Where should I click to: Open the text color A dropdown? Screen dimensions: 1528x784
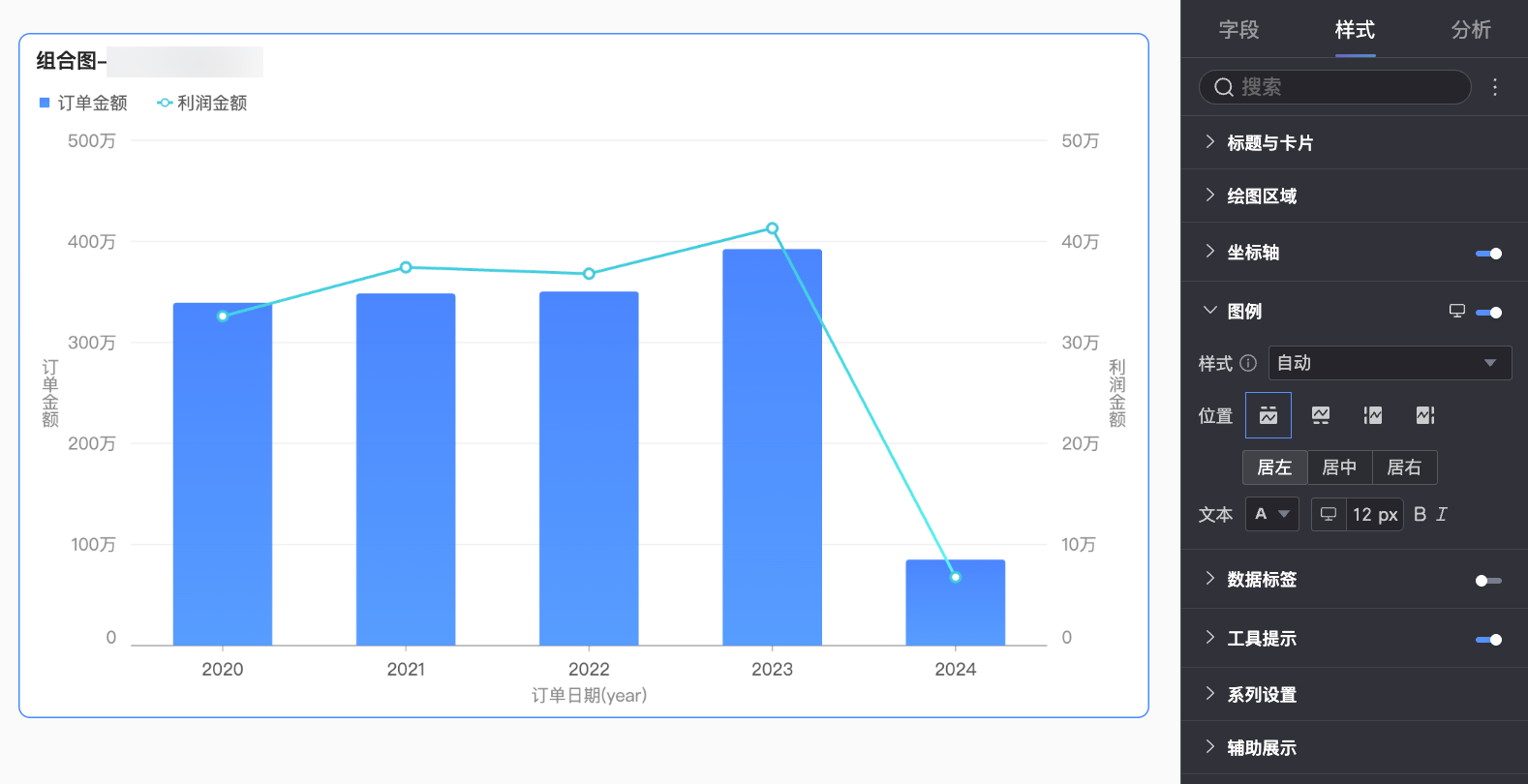pos(1272,514)
